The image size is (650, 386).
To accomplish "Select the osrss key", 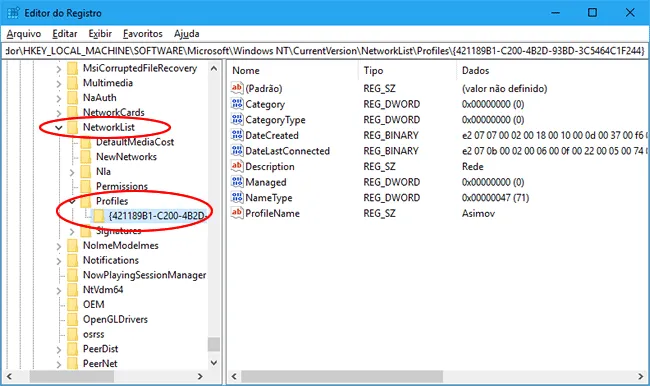I will (94, 334).
